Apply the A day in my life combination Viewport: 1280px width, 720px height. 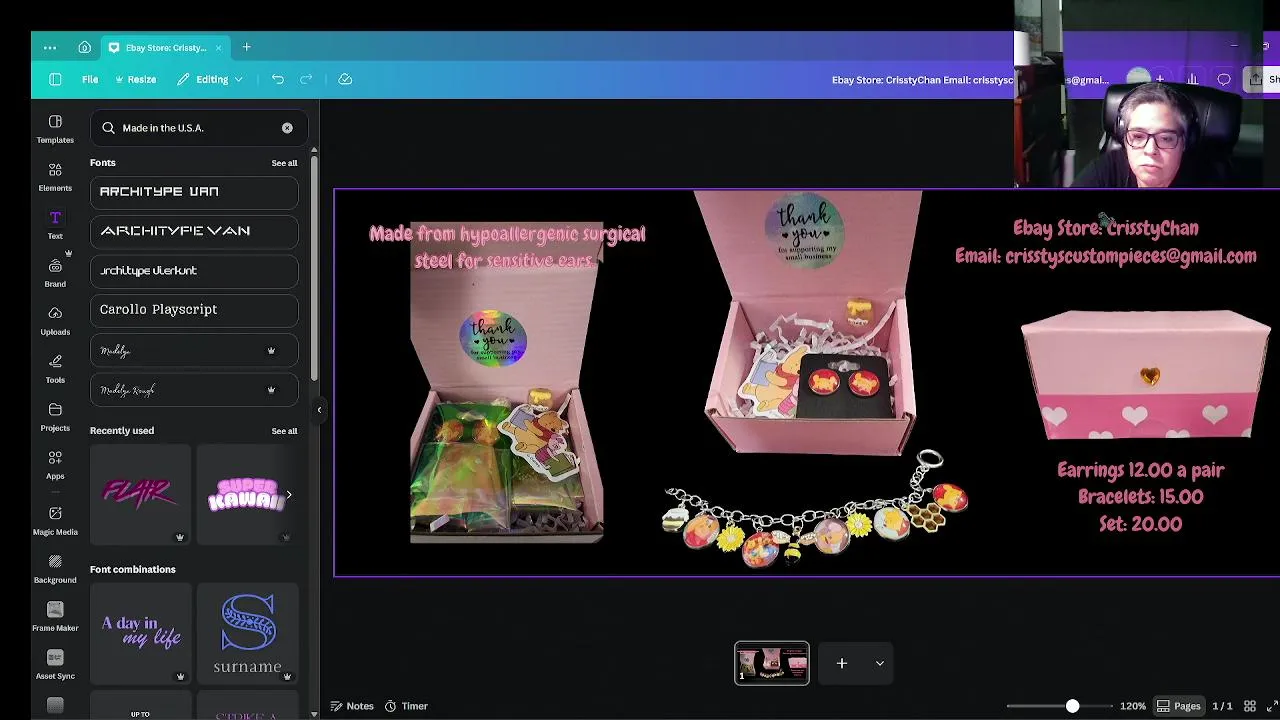coord(140,633)
